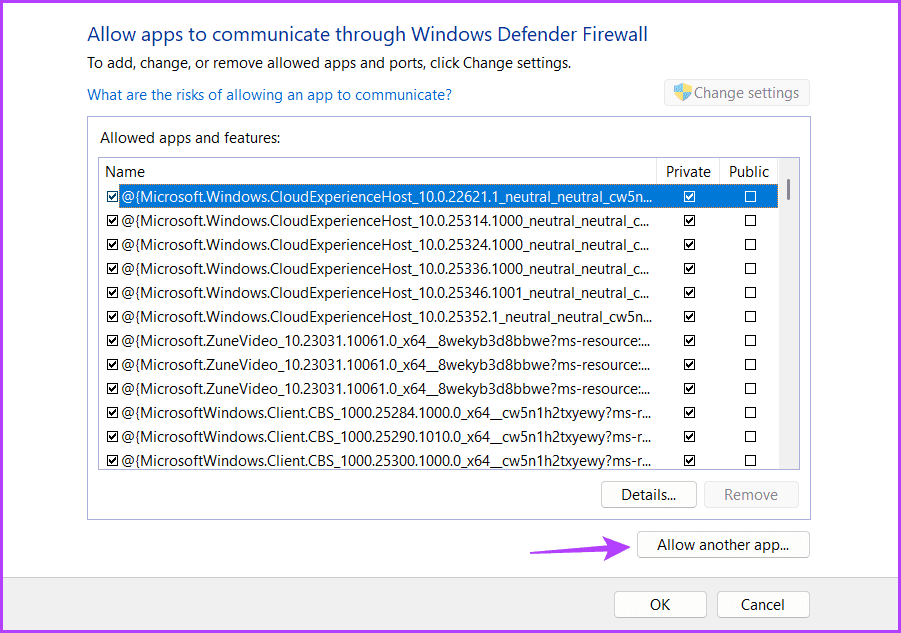Check Public box for CloudExperienceHost_10.0.25346.1001
Screen dimensions: 901x633
tap(750, 293)
